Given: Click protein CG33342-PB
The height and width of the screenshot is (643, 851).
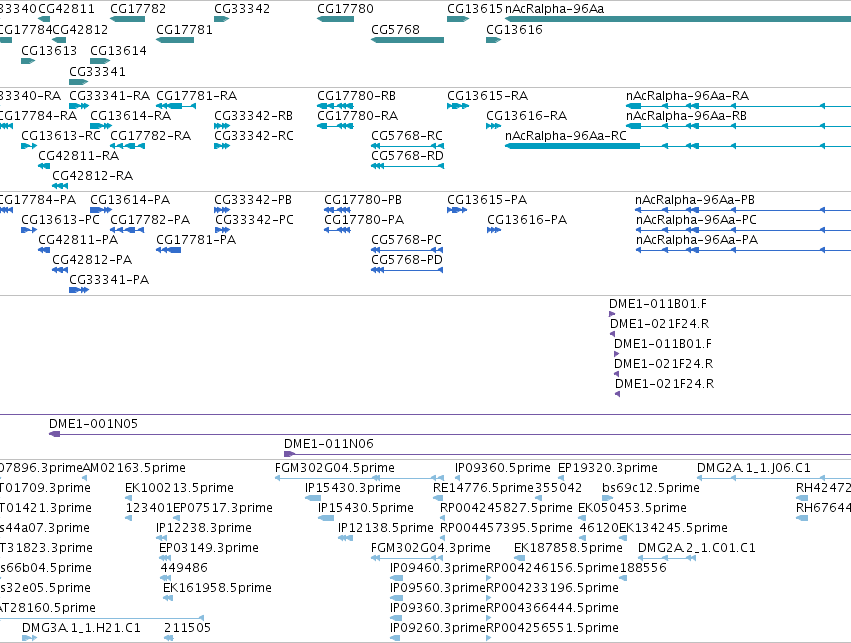Looking at the screenshot, I should click(253, 200).
